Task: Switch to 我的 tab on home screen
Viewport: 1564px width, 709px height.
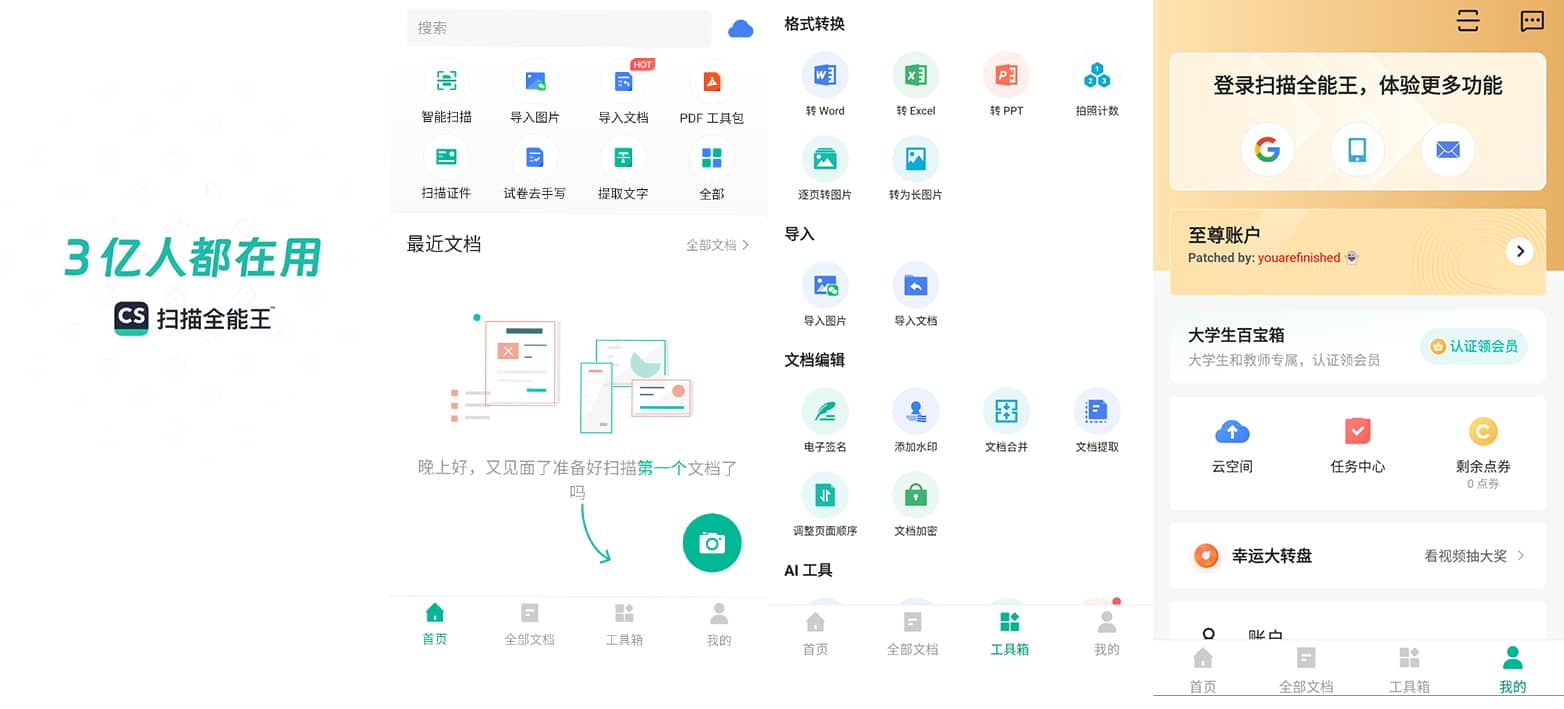Action: coord(718,624)
